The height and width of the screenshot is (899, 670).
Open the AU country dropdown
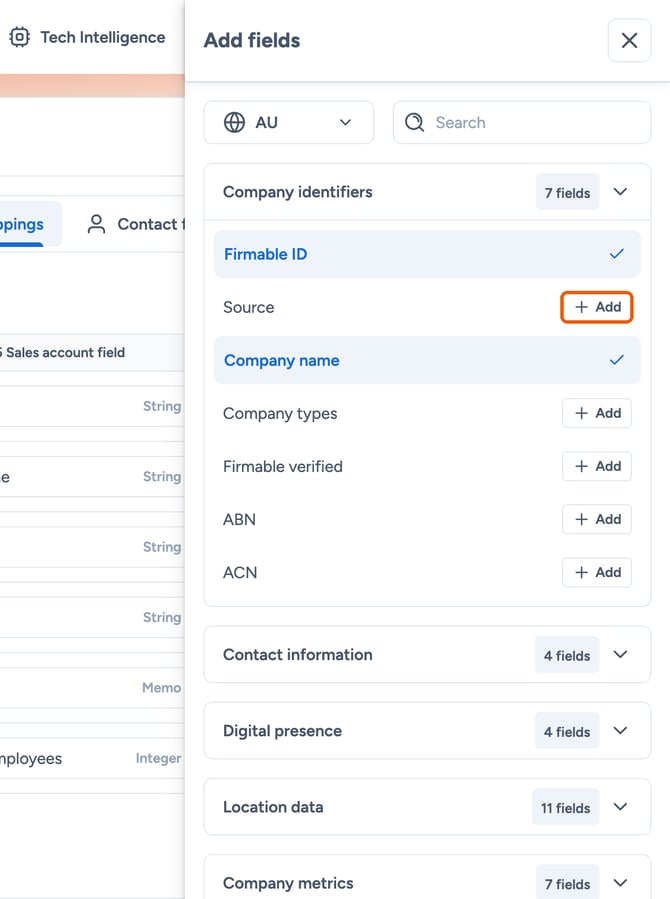point(288,122)
